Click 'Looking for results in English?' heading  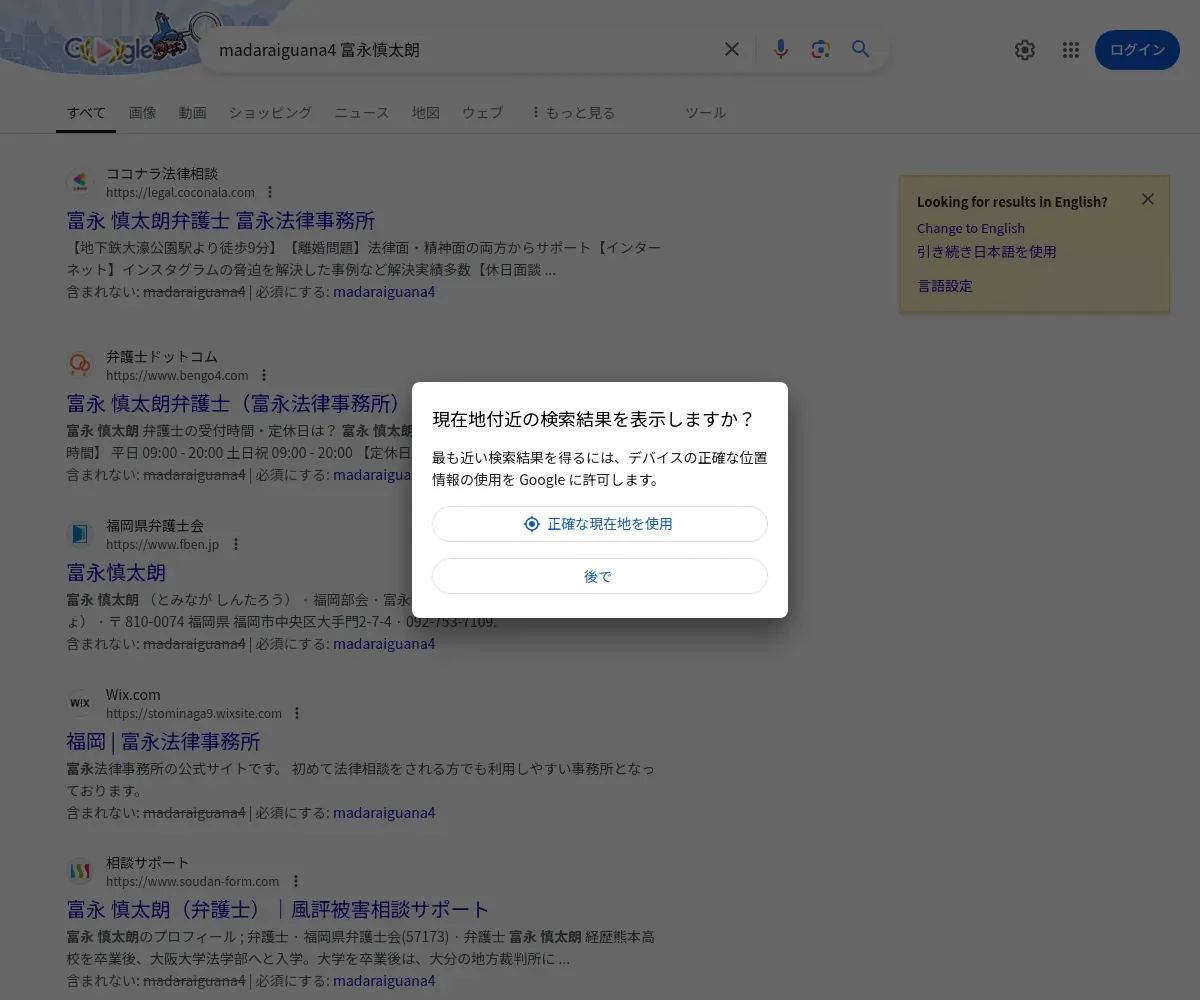point(1012,202)
